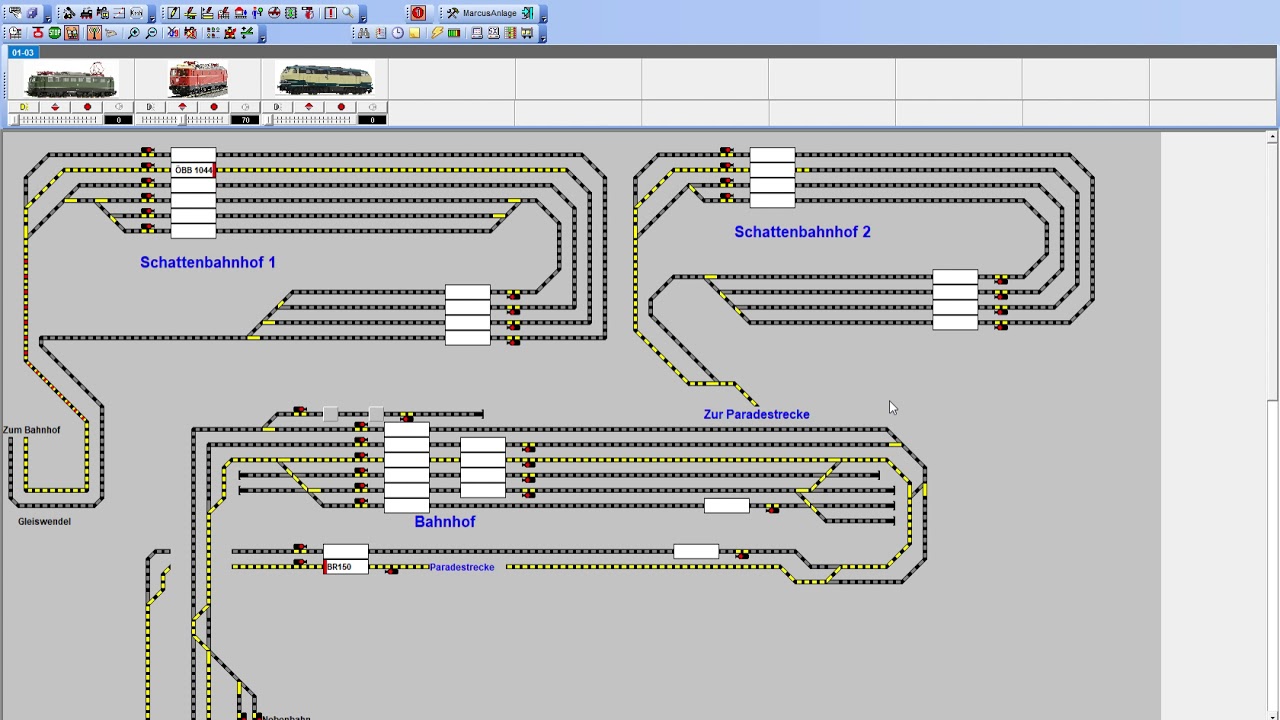Screen dimensions: 1280x720
Task: Click the magnifying glass search icon
Action: coord(348,13)
